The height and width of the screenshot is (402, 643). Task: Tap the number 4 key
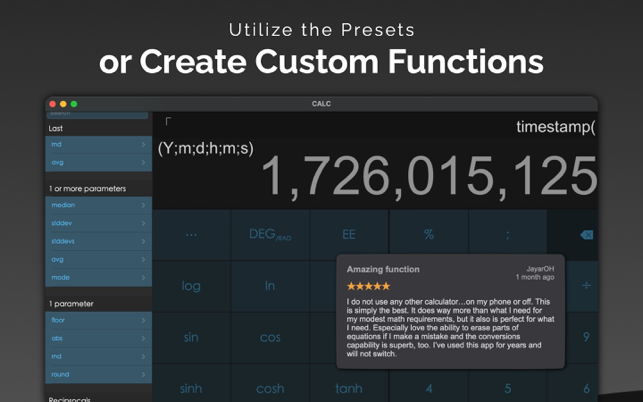429,388
